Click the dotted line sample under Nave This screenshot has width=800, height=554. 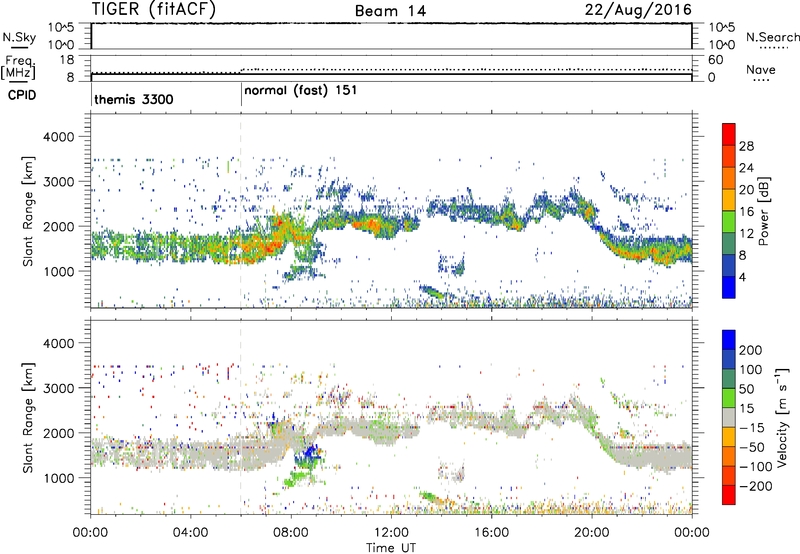point(762,80)
